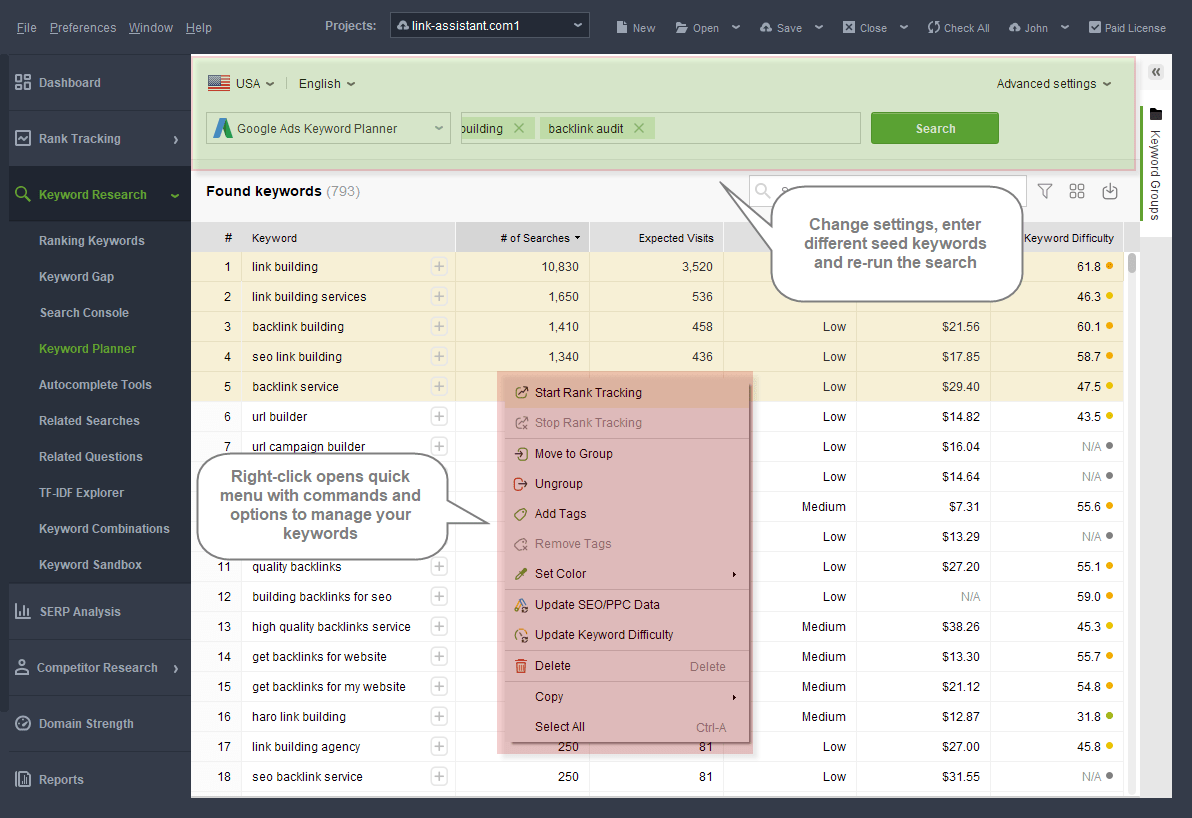Open Keyword Sandbox in sidebar
Viewport: 1192px width, 818px height.
pos(90,565)
